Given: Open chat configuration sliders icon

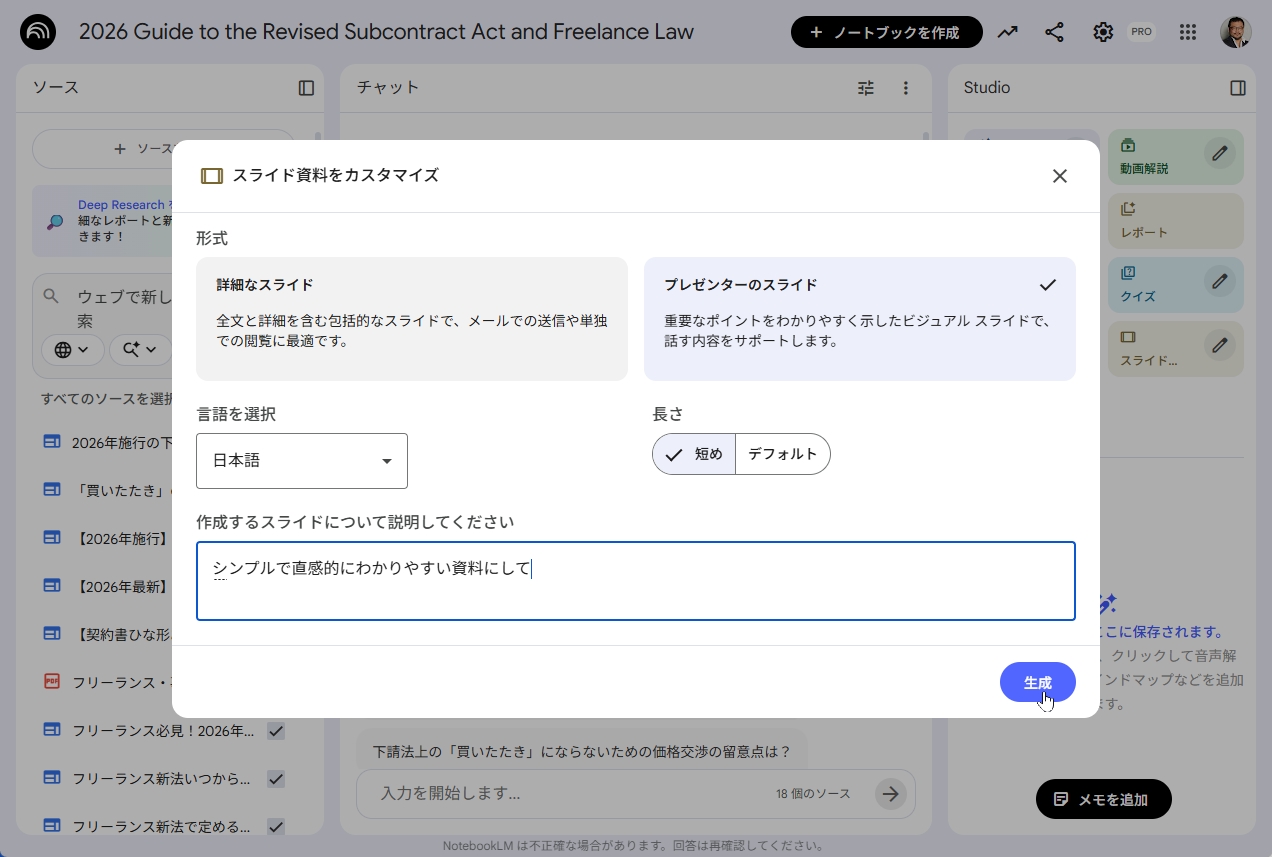Looking at the screenshot, I should pos(865,88).
